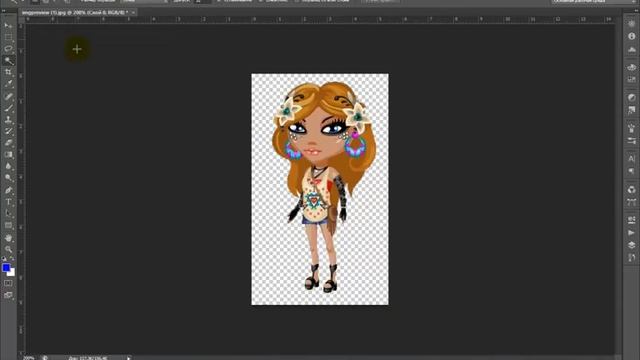
Task: Select the Horizontal Type tool
Action: [8, 202]
